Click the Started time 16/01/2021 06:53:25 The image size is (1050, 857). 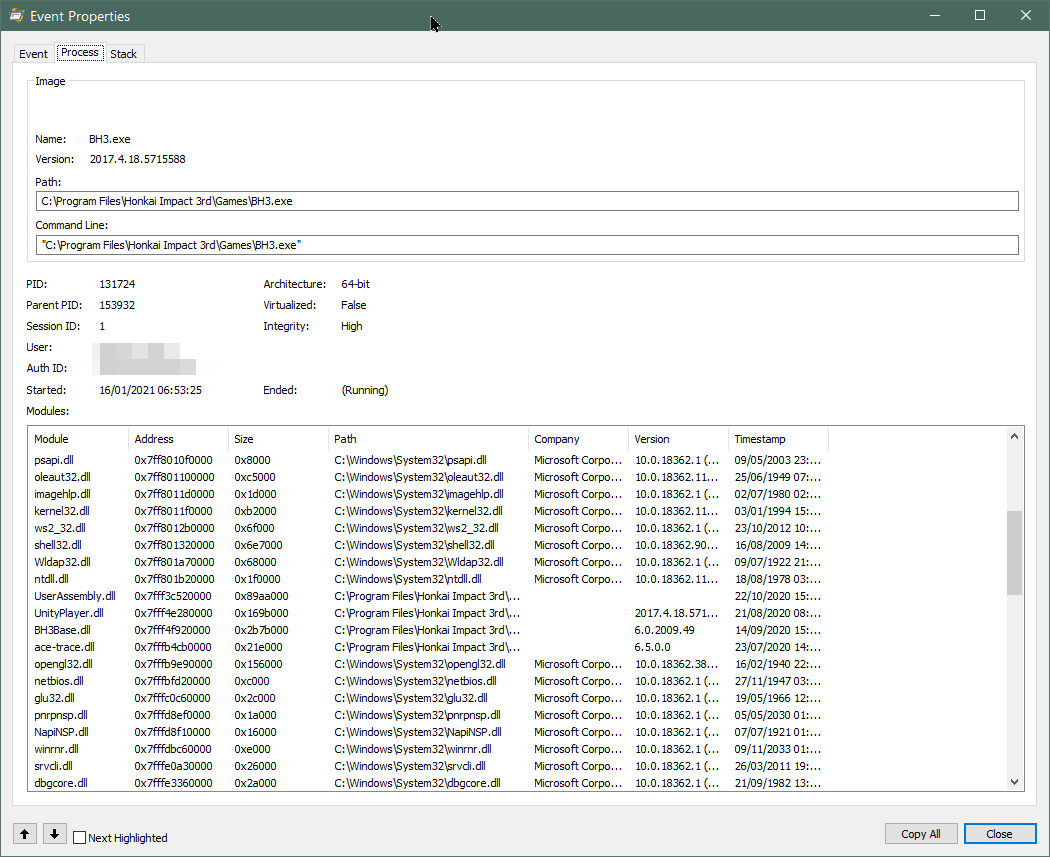point(151,390)
